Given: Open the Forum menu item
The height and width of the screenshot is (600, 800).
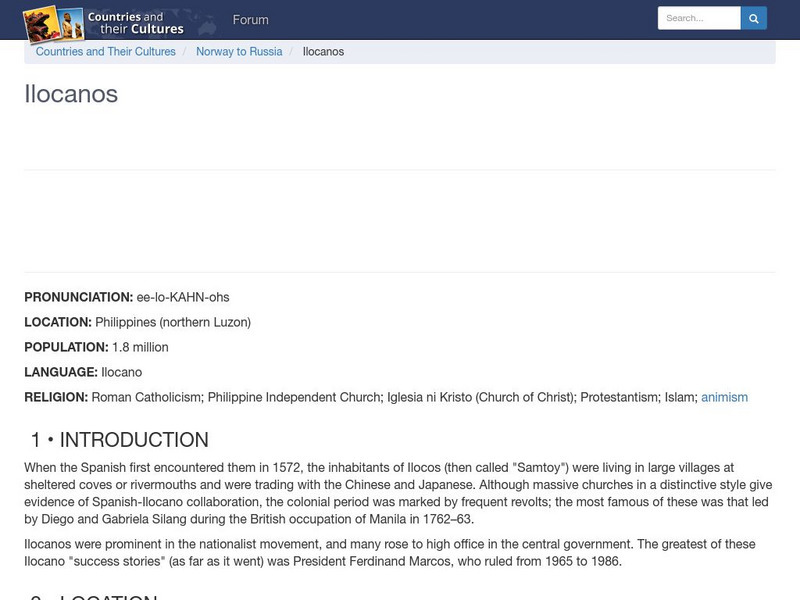Looking at the screenshot, I should [251, 19].
